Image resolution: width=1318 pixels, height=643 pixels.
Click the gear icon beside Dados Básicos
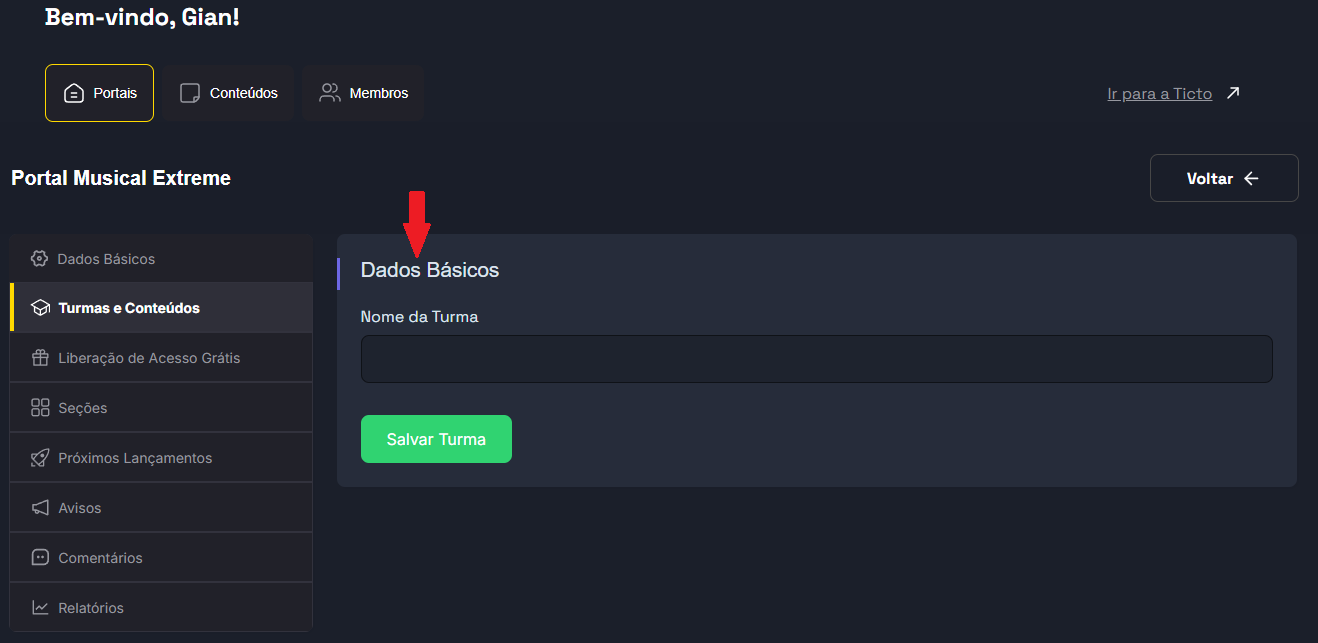(39, 259)
